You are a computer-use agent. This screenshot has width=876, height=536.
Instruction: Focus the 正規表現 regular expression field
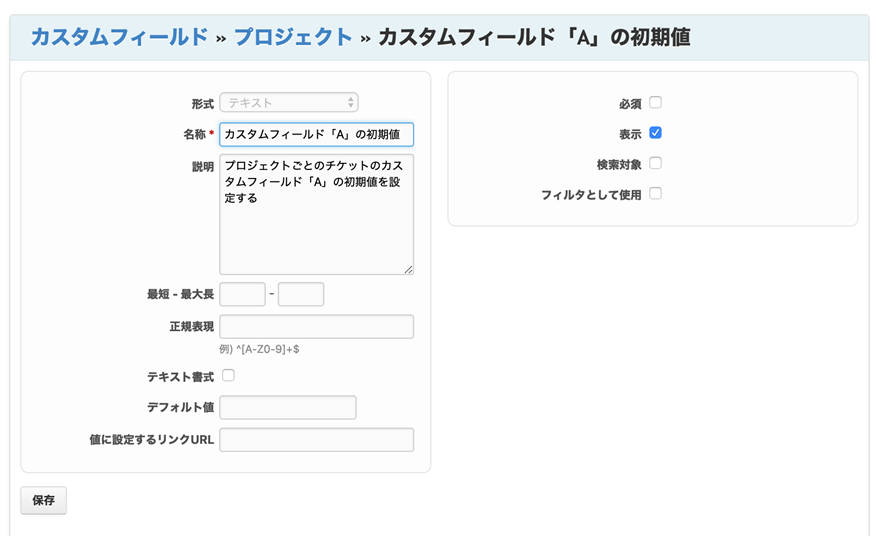[x=316, y=327]
